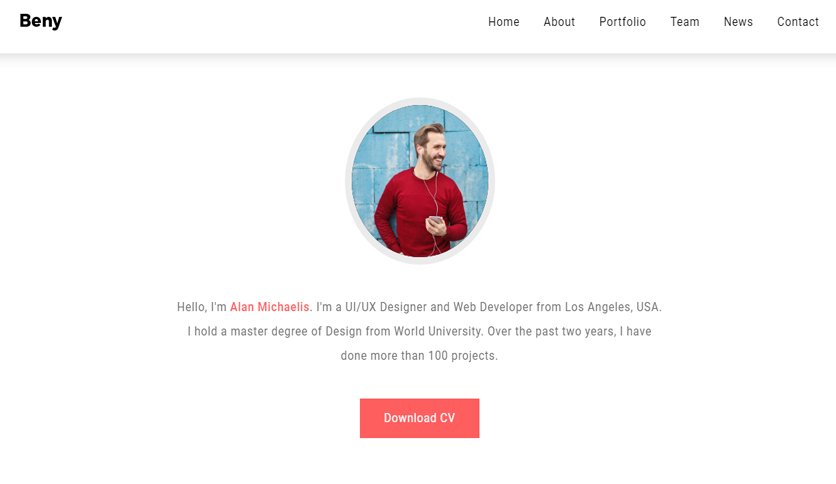The height and width of the screenshot is (484, 836).
Task: Go to the About section
Action: point(559,22)
